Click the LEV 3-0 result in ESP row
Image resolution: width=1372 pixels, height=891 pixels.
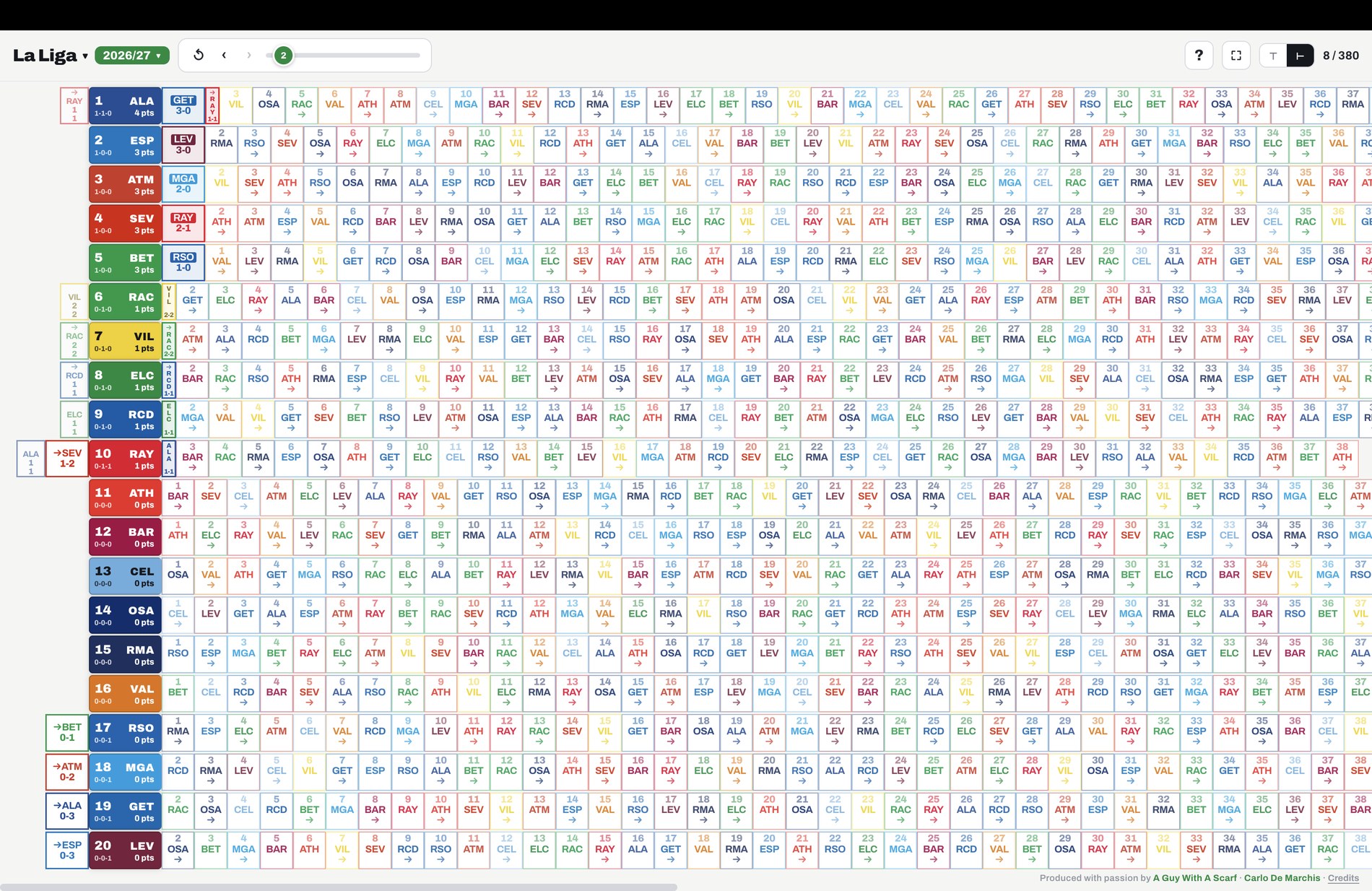pos(183,145)
